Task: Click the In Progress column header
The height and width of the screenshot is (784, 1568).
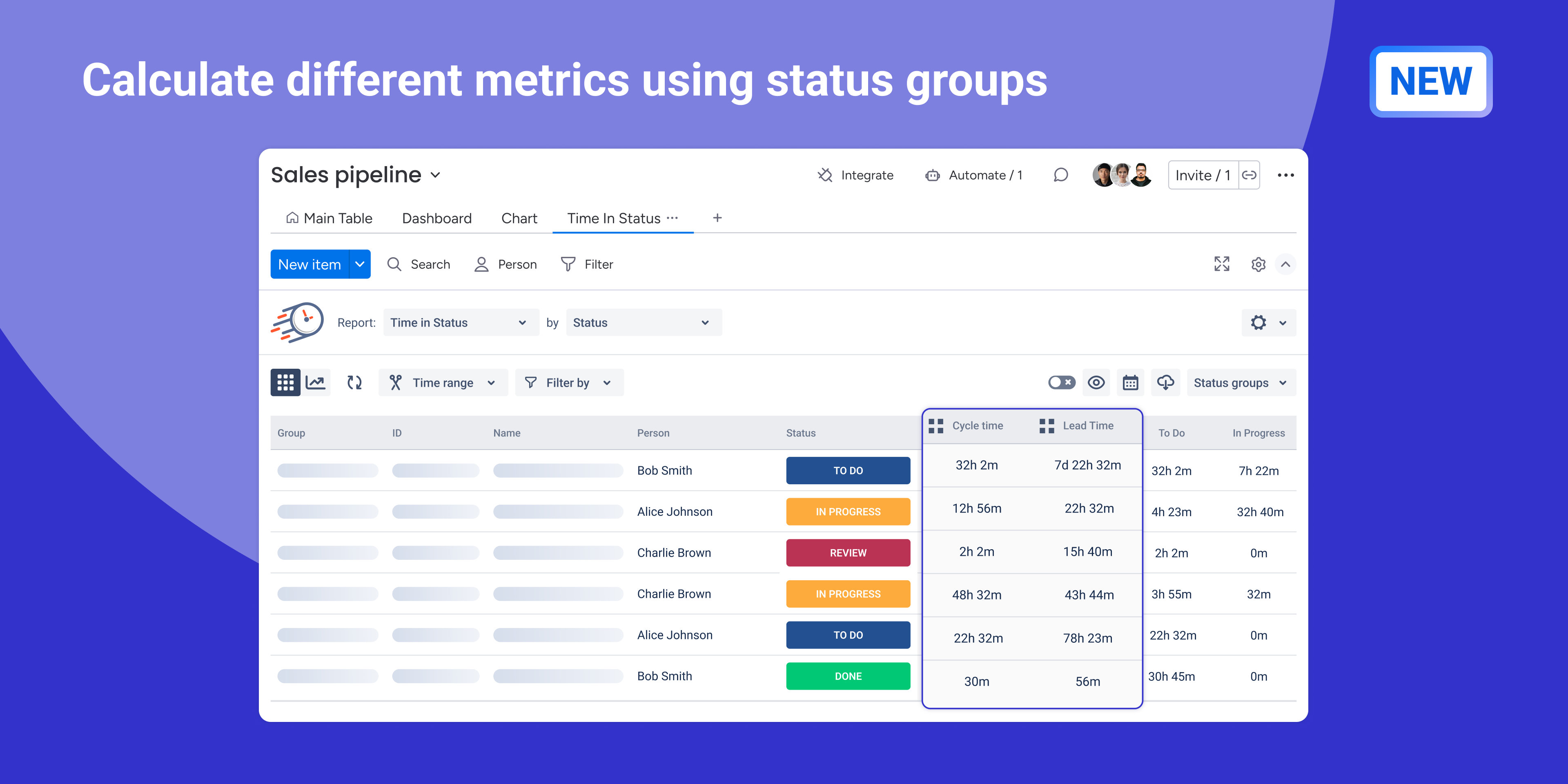Action: (x=1258, y=433)
